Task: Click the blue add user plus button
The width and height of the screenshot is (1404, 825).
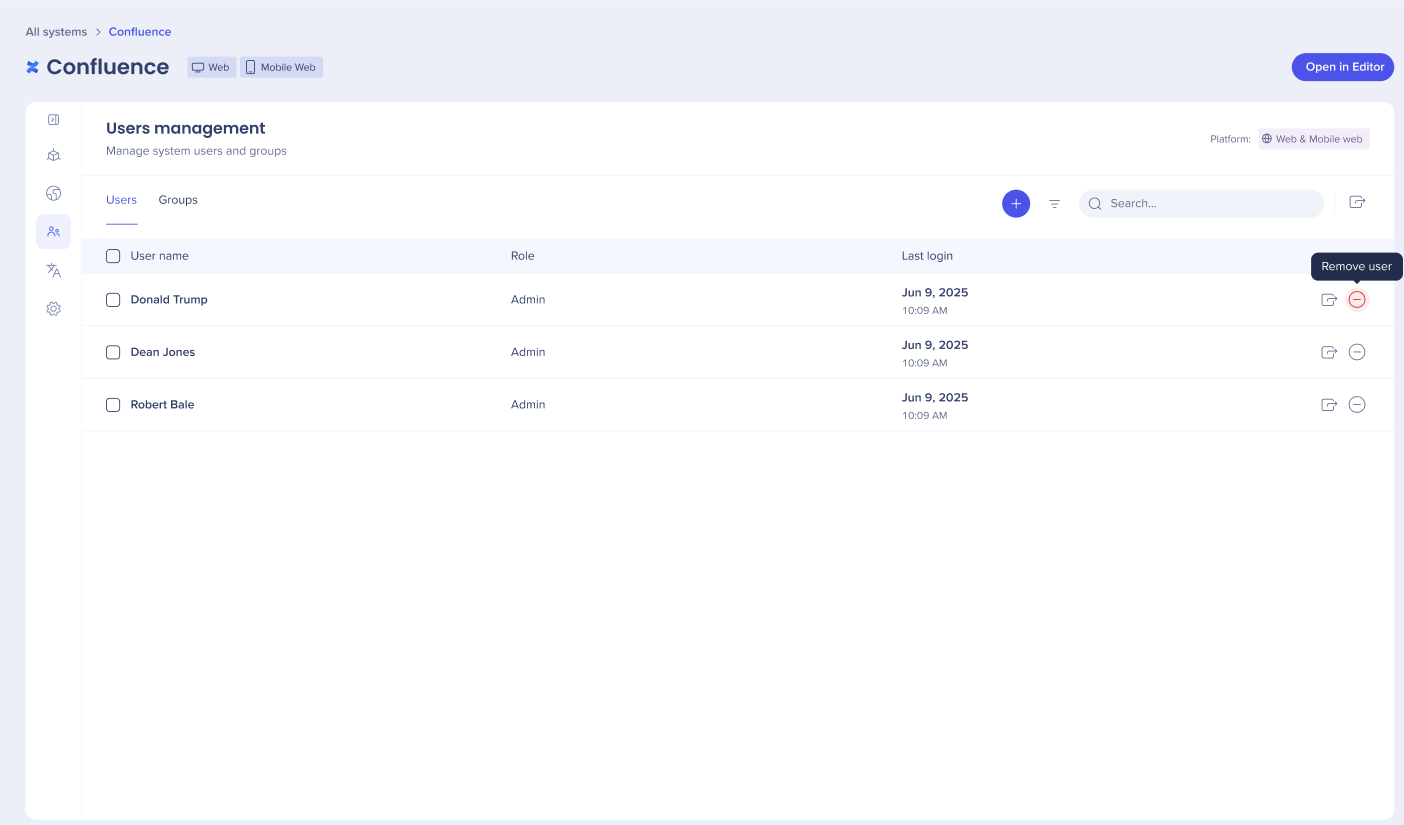Action: click(1016, 204)
